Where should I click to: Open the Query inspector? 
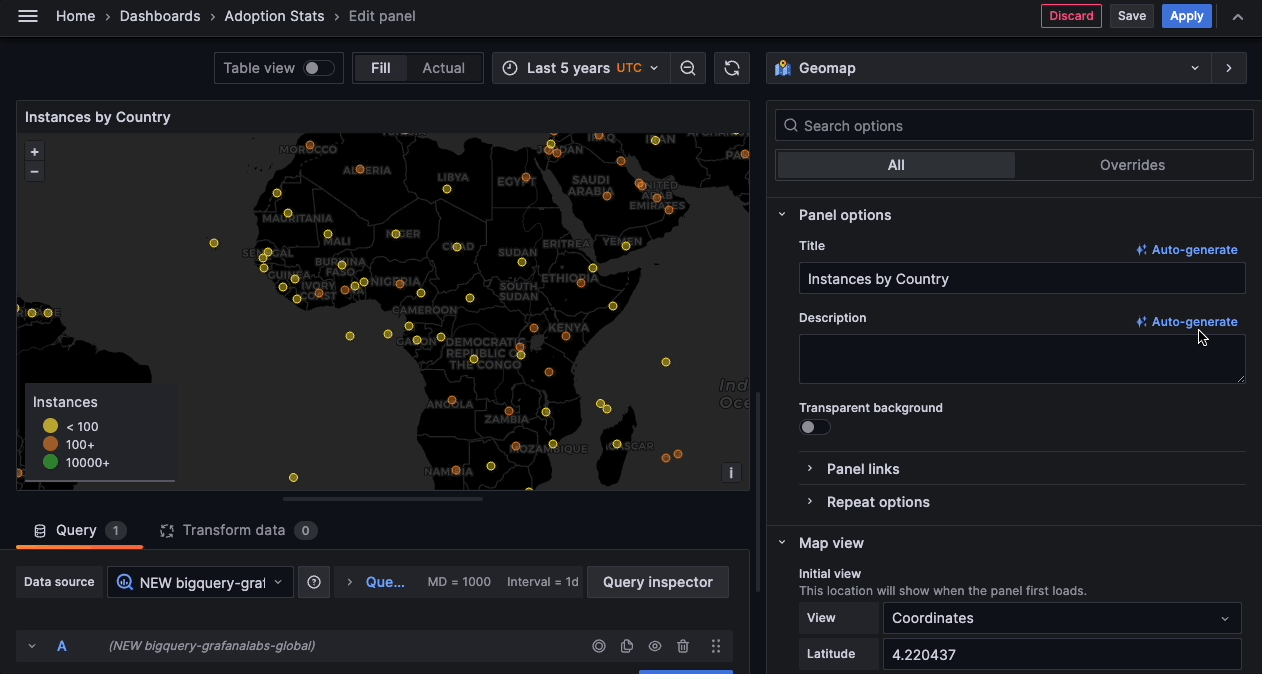tap(657, 582)
